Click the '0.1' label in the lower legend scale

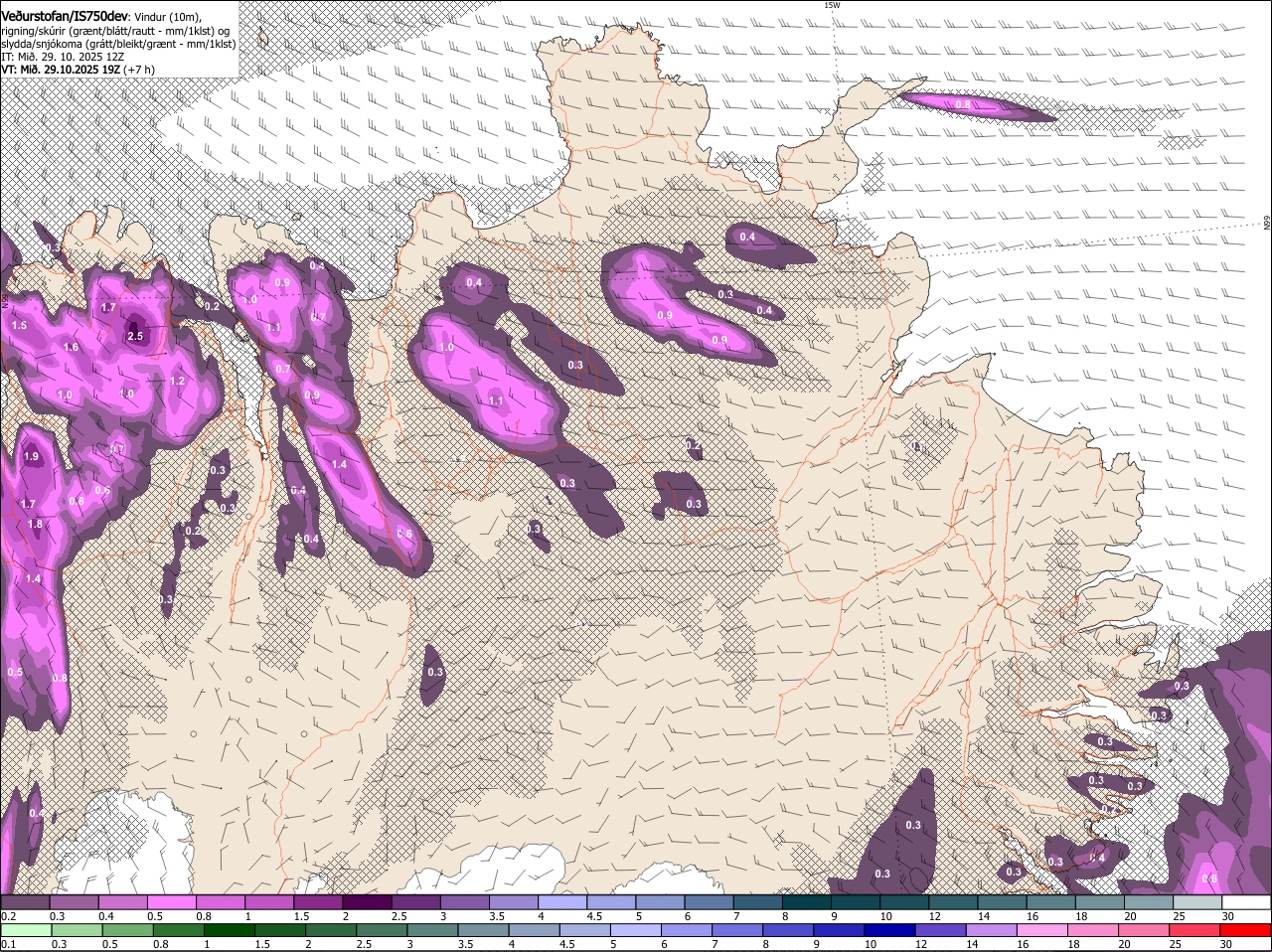pos(9,944)
